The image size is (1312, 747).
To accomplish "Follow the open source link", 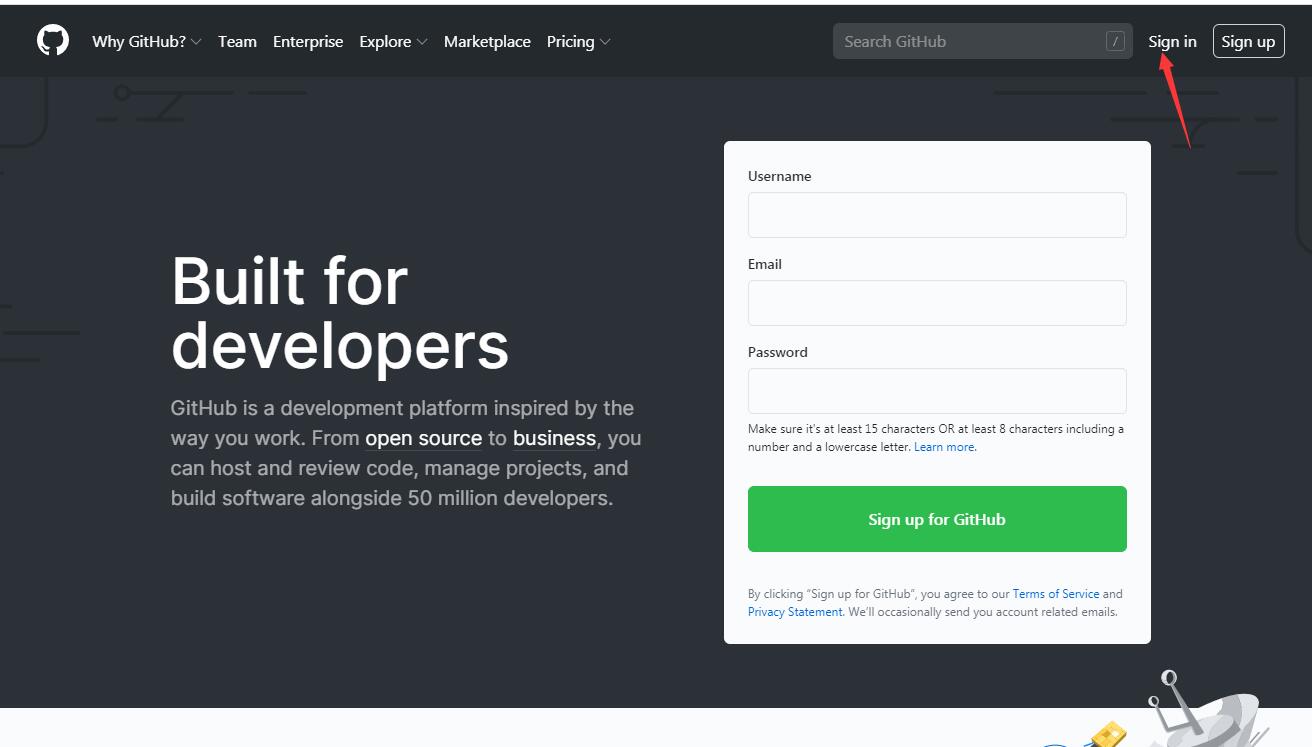I will pyautogui.click(x=423, y=438).
